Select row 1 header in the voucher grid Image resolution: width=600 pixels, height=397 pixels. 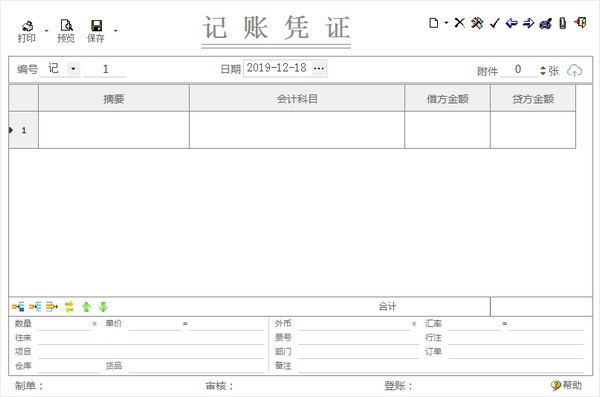[x=23, y=130]
